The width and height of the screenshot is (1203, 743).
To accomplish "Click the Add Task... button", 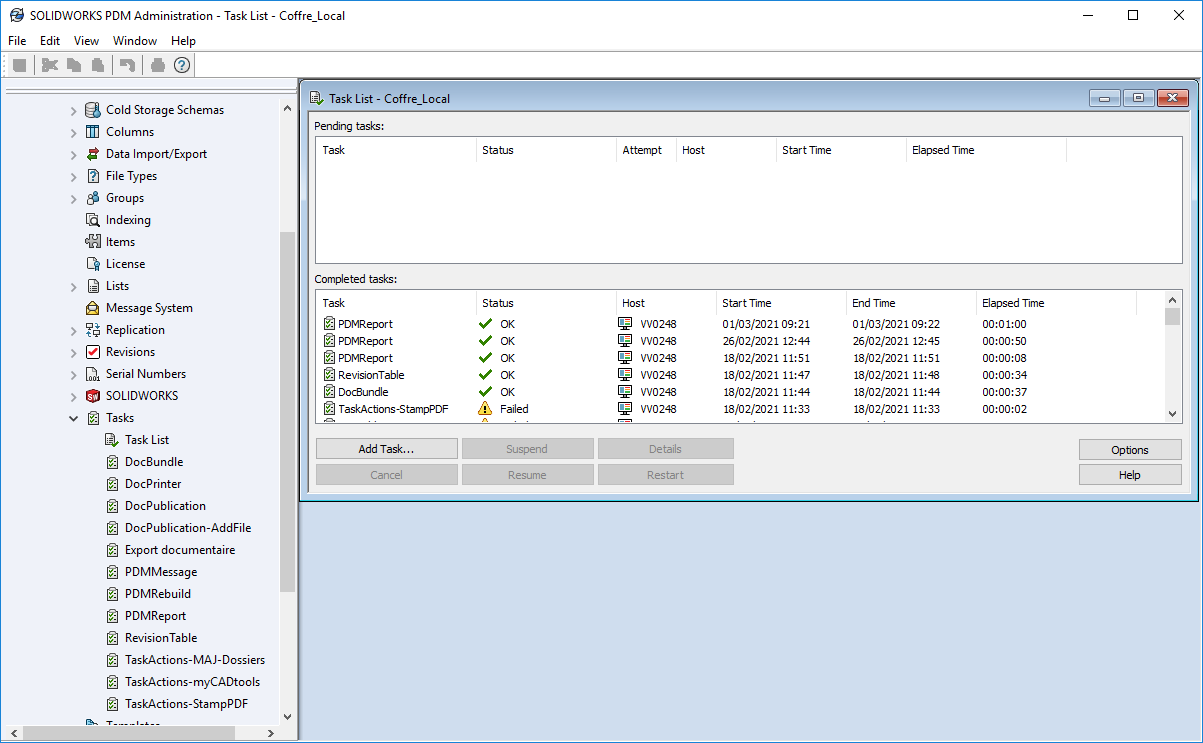I will pos(386,449).
